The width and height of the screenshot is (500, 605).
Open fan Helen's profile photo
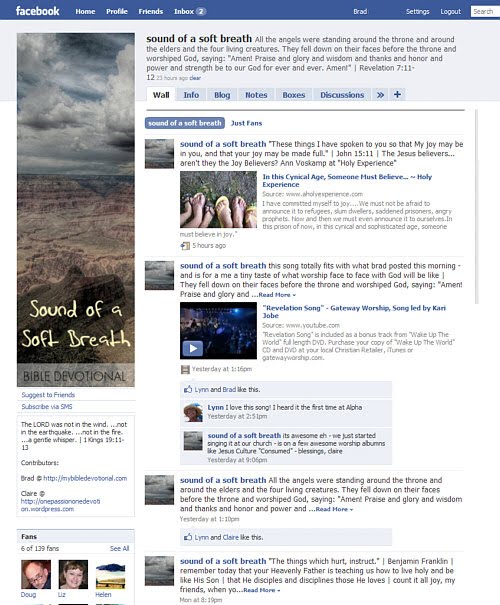click(110, 575)
